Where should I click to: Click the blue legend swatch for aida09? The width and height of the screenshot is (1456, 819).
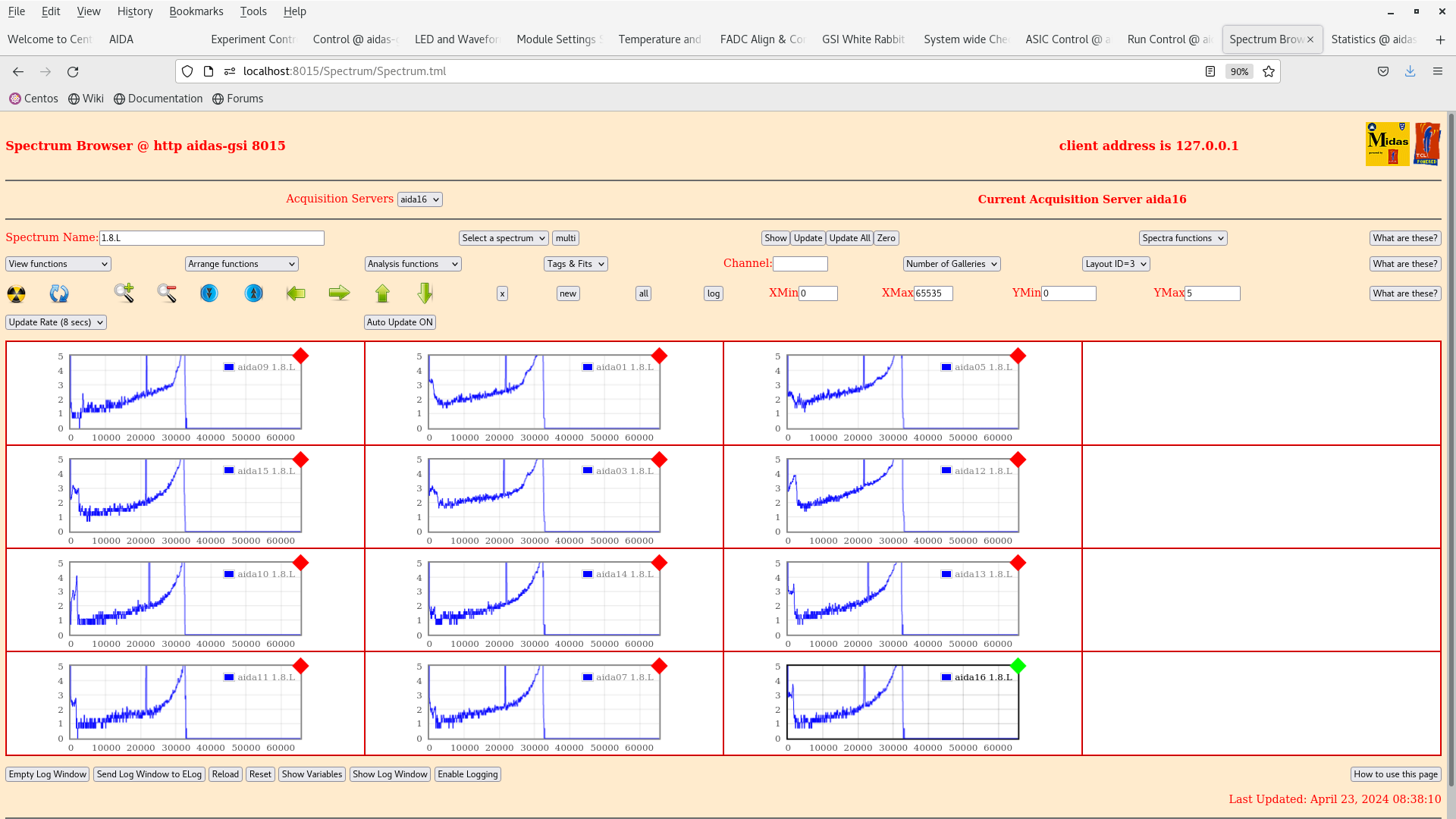tap(229, 367)
